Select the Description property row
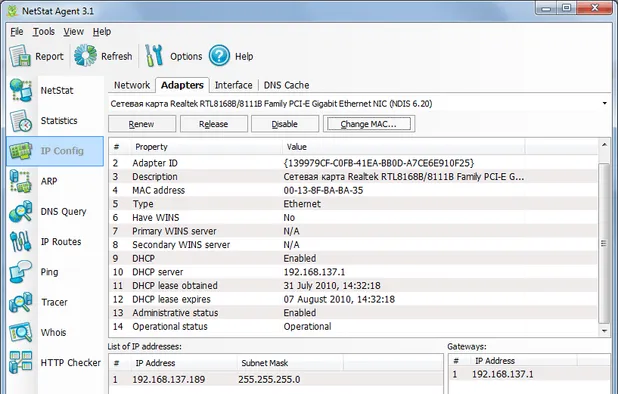This screenshot has width=618, height=394. [x=353, y=177]
